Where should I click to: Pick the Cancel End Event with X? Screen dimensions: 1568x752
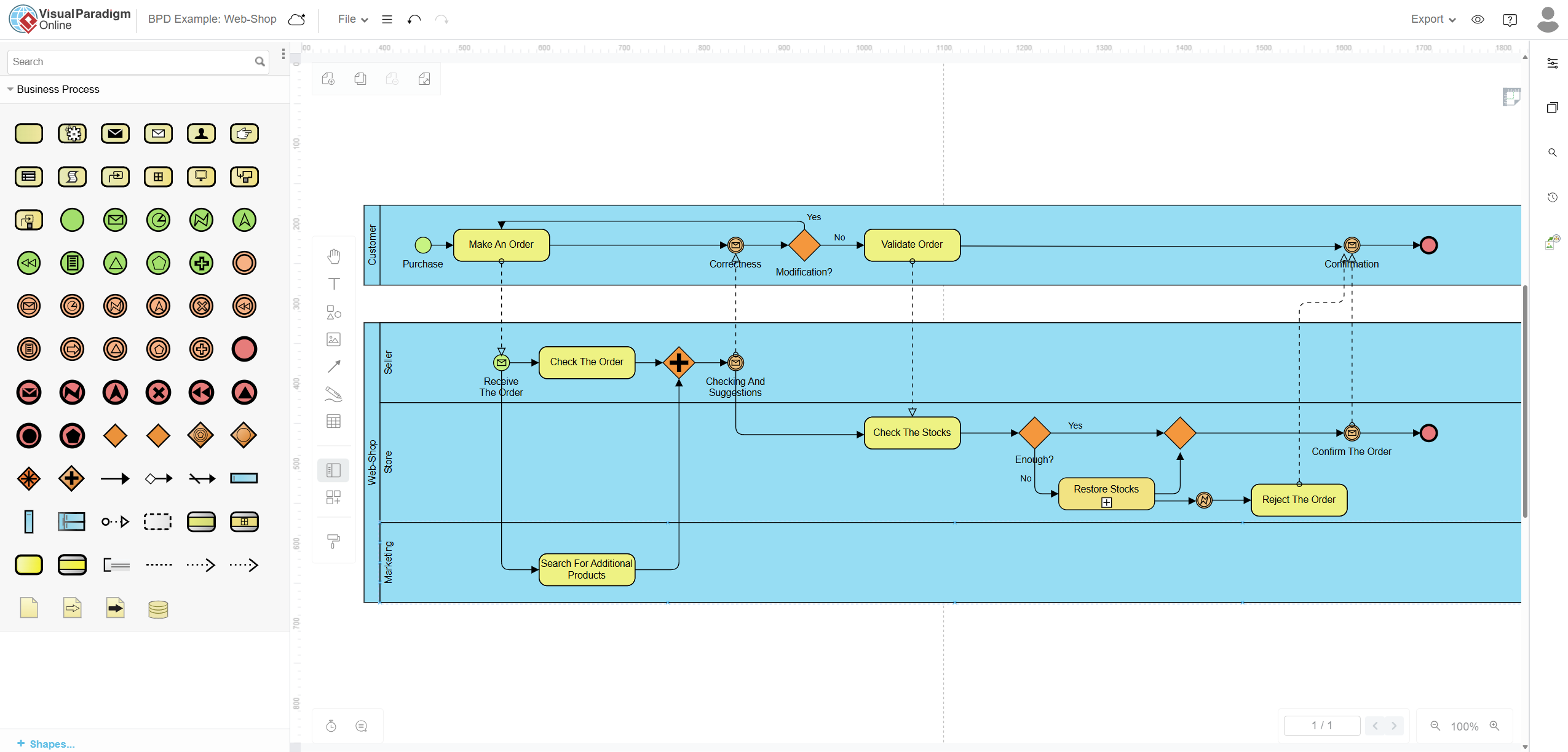coord(158,392)
